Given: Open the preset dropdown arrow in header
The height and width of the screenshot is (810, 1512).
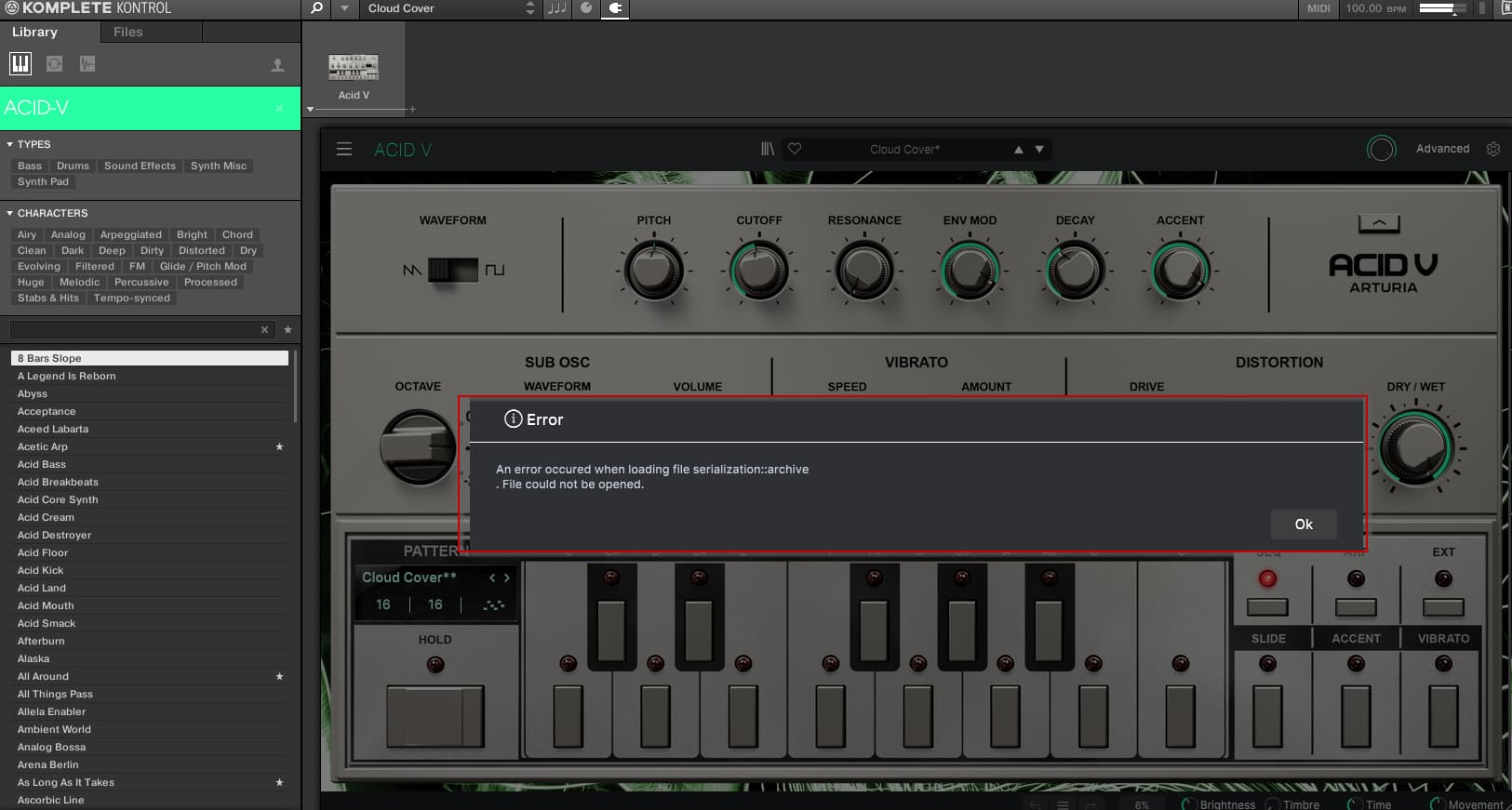Looking at the screenshot, I should (x=344, y=8).
